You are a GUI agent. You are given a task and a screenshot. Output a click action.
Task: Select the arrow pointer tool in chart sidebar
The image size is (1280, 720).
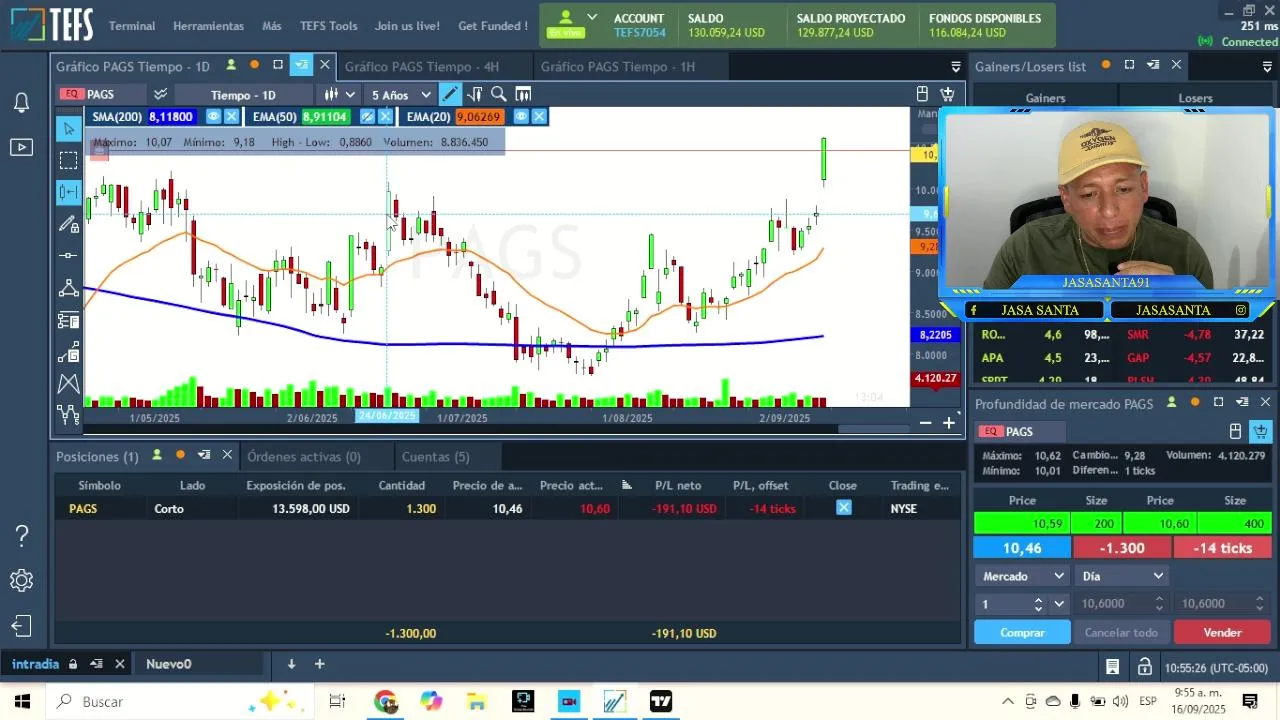(68, 128)
